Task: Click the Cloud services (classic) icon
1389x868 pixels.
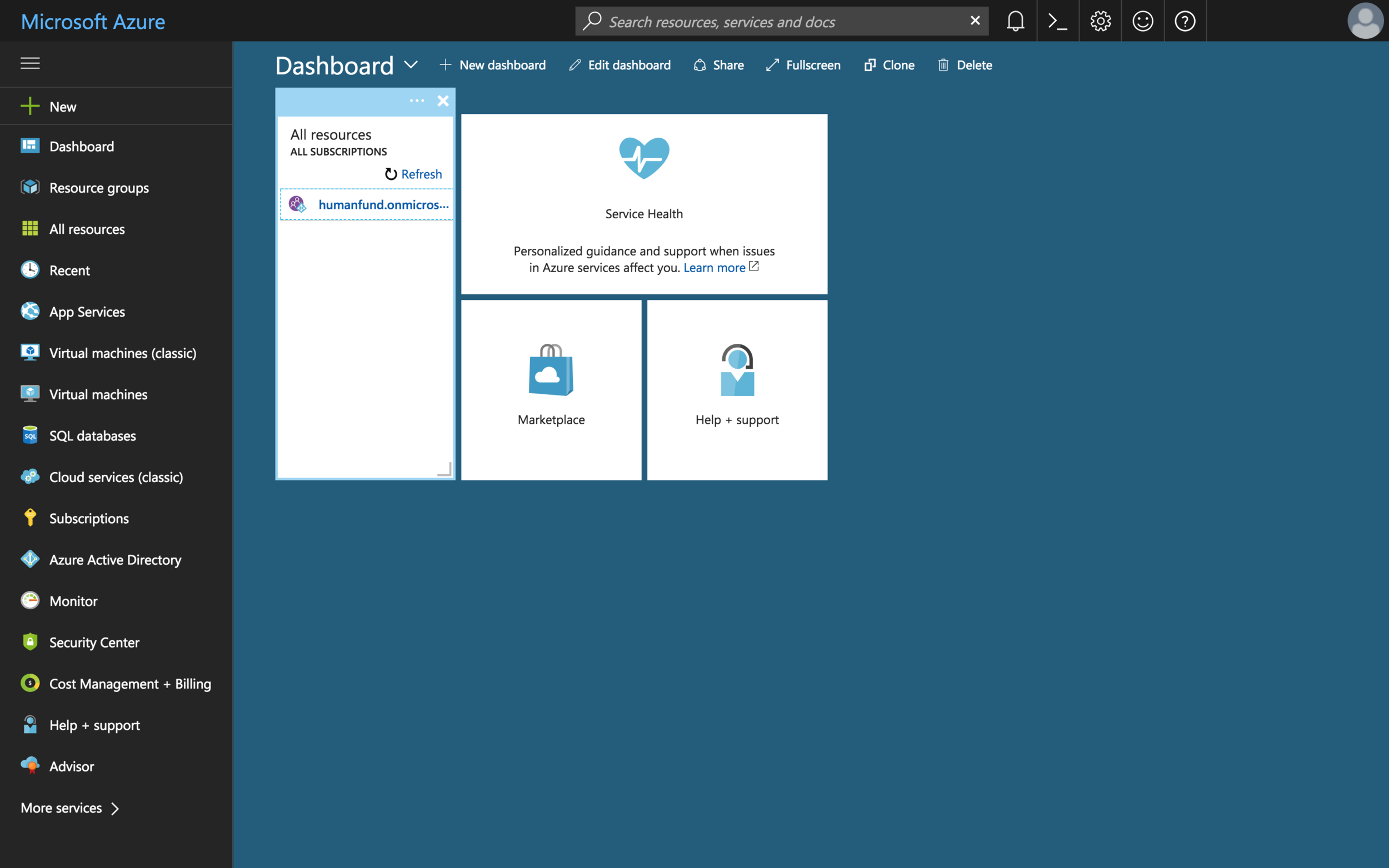Action: tap(30, 476)
